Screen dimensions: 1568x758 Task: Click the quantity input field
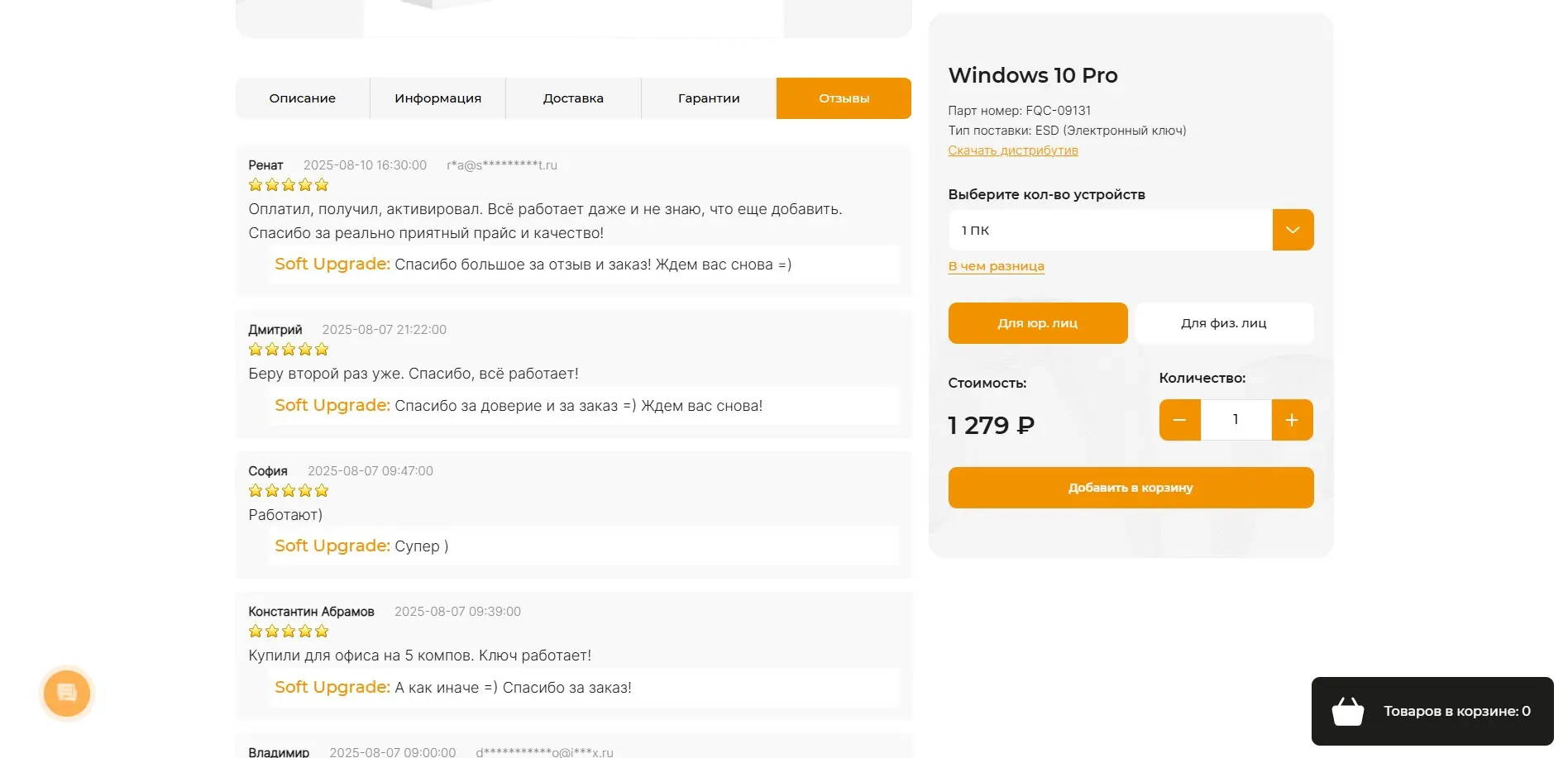tap(1236, 420)
